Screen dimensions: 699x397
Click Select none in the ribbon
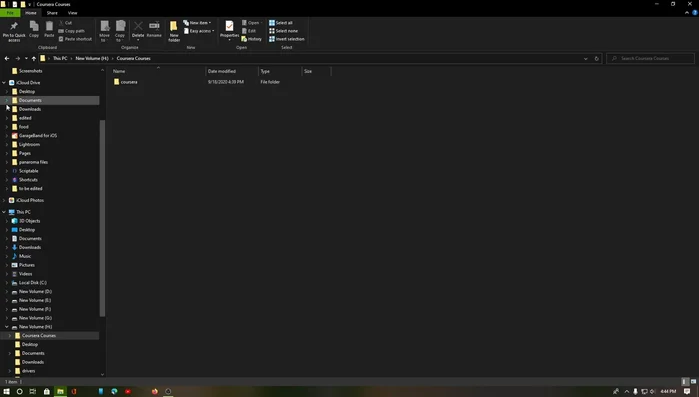click(283, 31)
